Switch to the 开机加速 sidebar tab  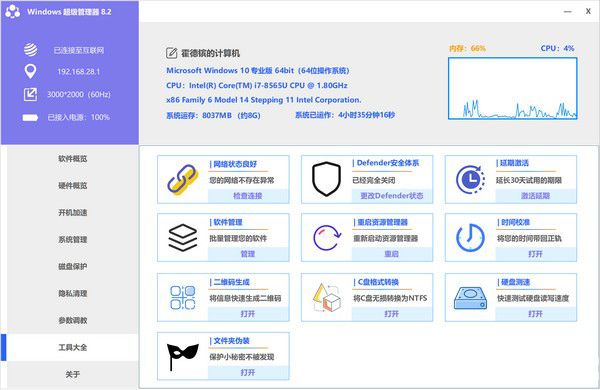[73, 212]
